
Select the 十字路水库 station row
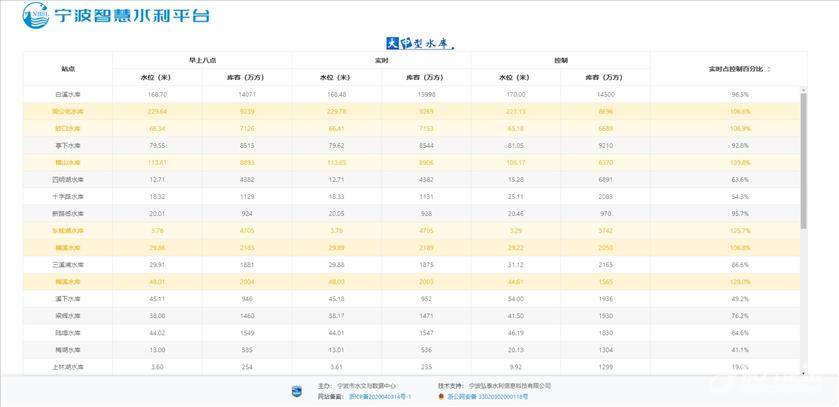411,197
